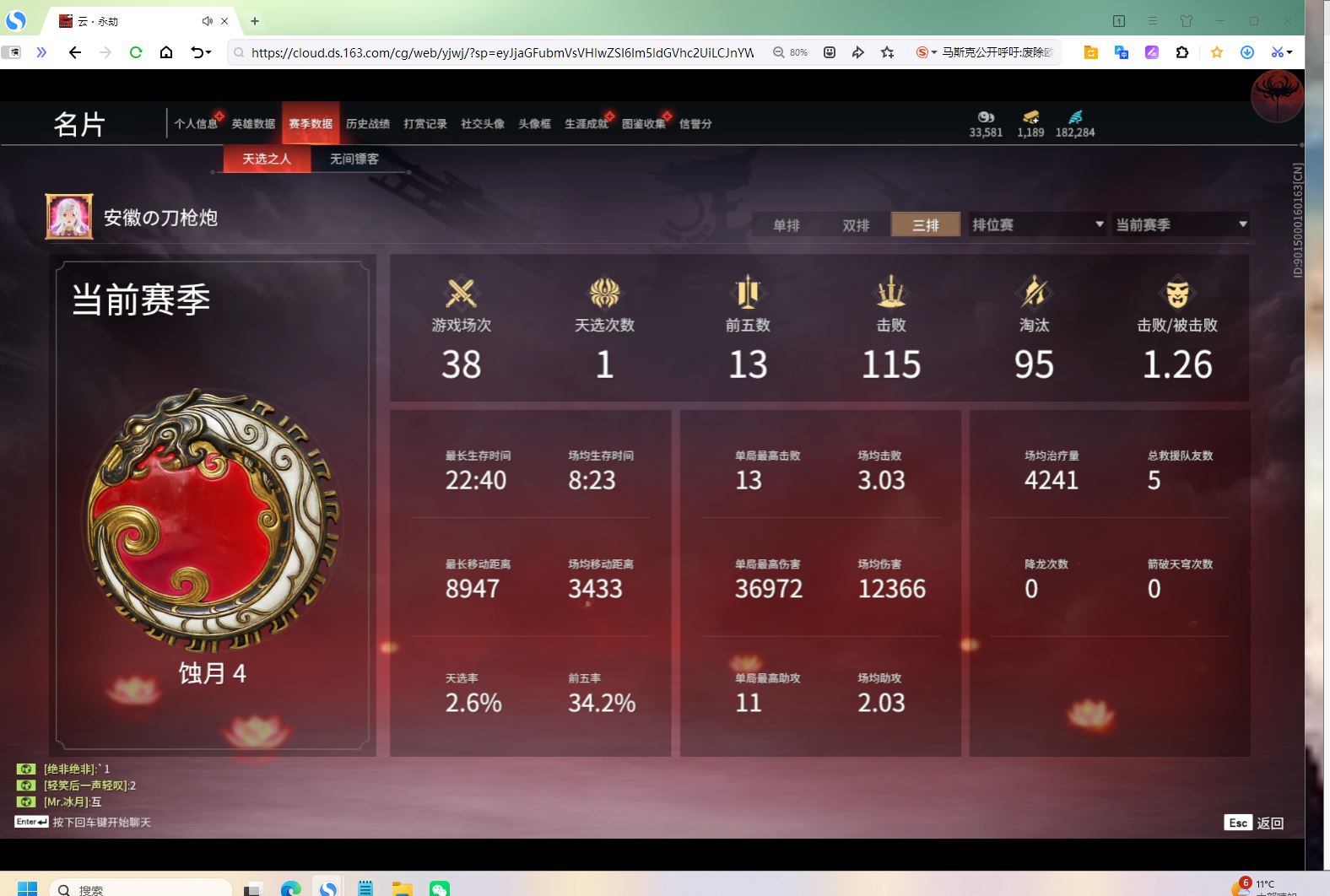
Task: Bookmark page with the star icon
Action: [x=887, y=52]
